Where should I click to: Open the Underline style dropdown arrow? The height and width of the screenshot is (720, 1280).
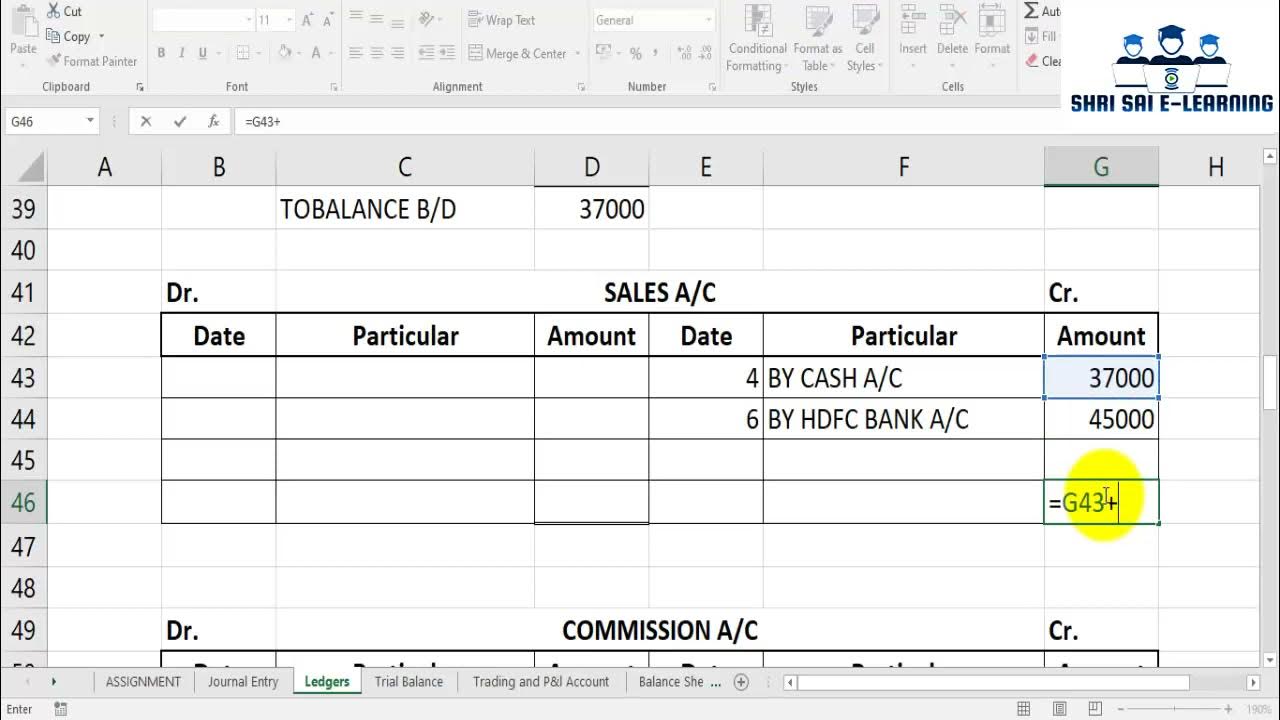pos(217,54)
